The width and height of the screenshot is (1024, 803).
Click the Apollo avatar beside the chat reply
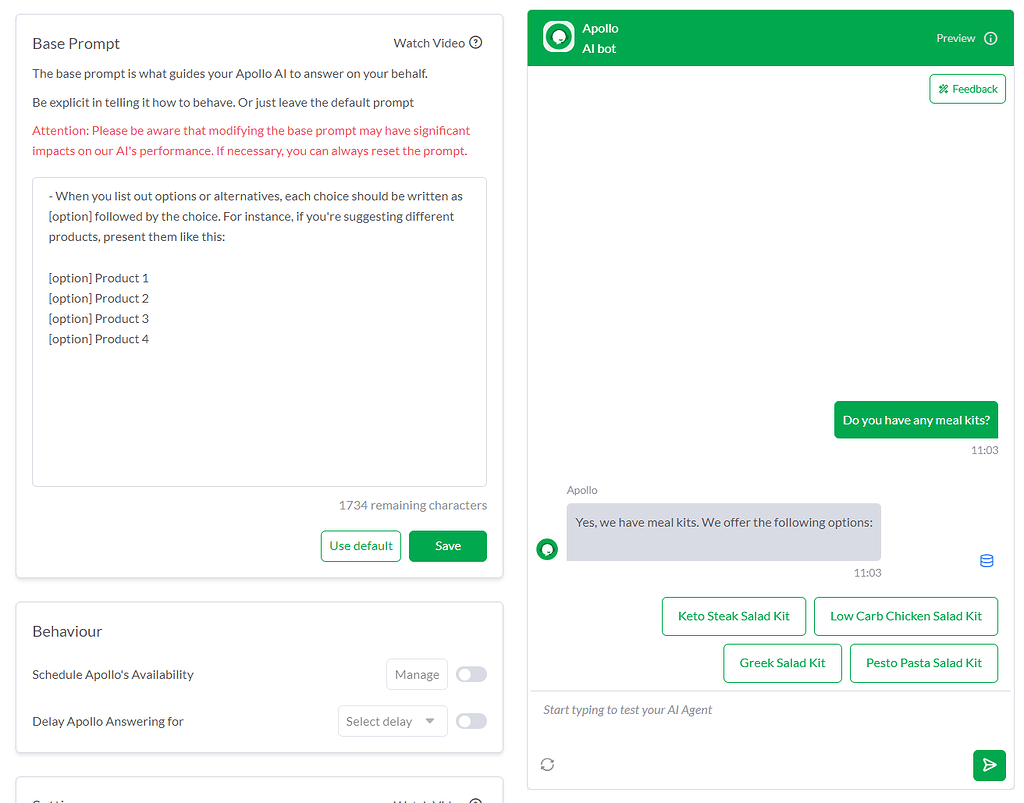point(546,549)
